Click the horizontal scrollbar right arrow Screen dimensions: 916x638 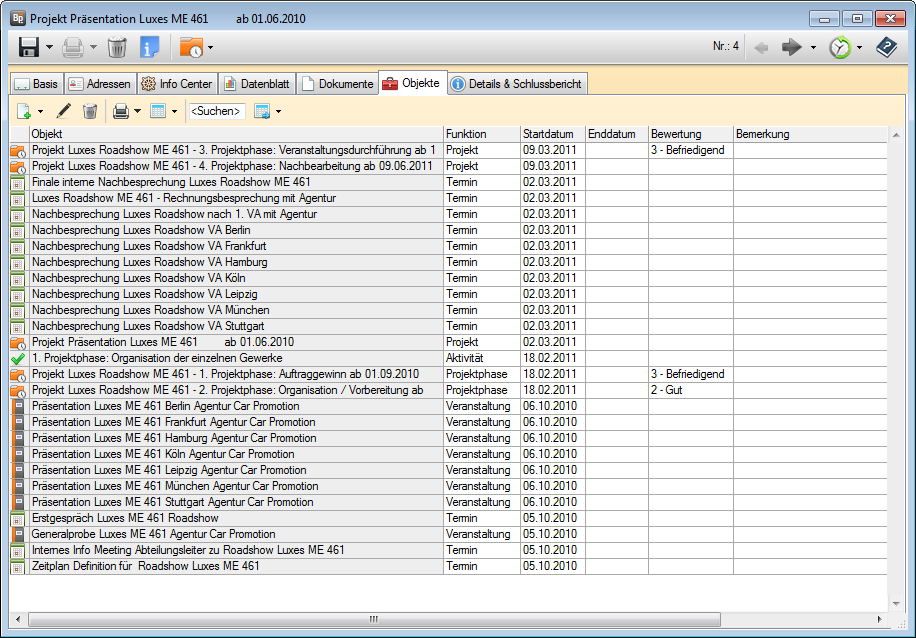[x=882, y=619]
